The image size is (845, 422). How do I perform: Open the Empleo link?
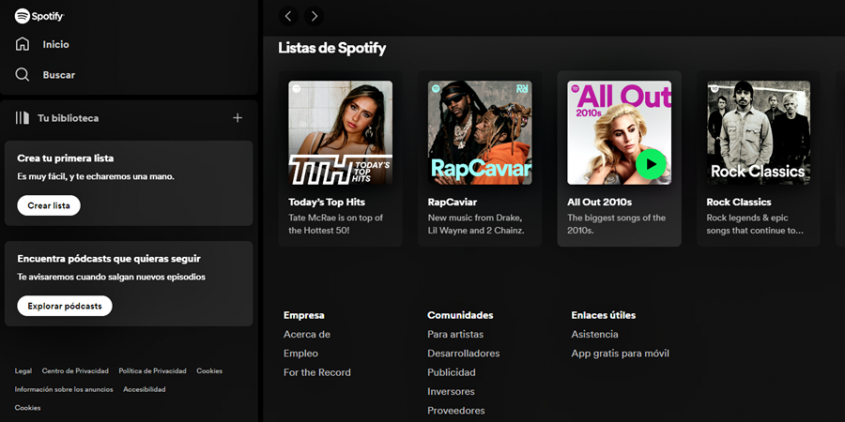[301, 354]
